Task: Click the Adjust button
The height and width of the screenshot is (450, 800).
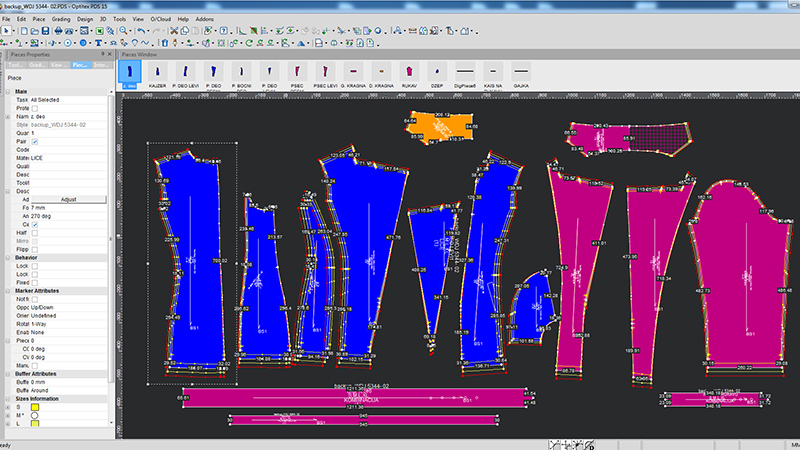Action: click(68, 199)
